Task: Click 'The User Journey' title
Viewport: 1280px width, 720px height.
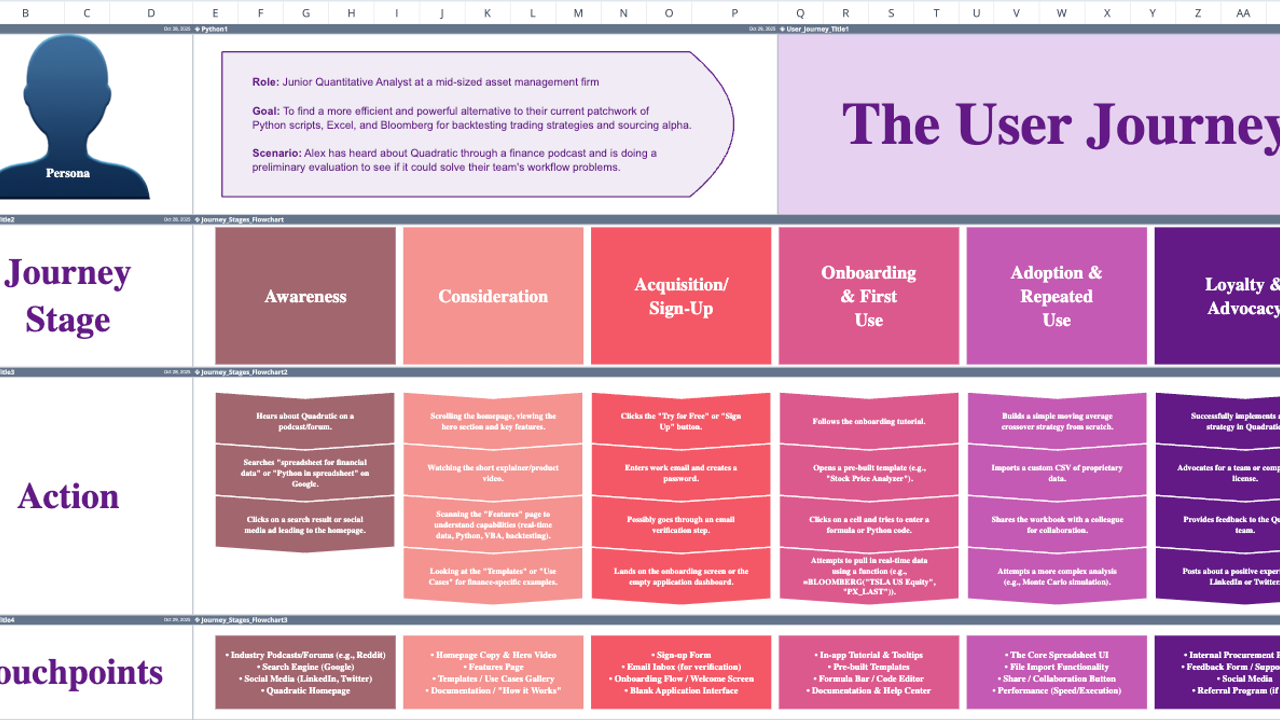Action: (1060, 125)
